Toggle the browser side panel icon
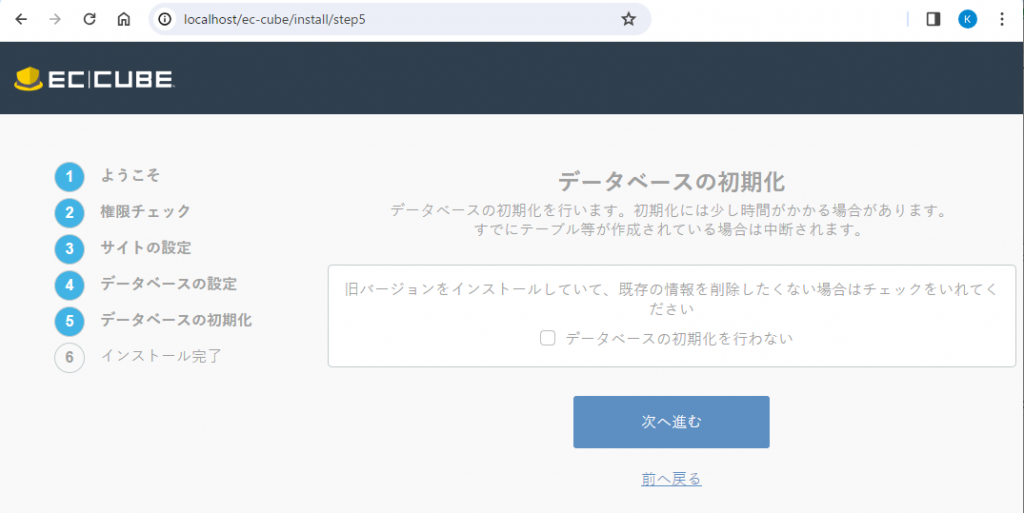Screen dimensions: 1024x513 point(933,19)
